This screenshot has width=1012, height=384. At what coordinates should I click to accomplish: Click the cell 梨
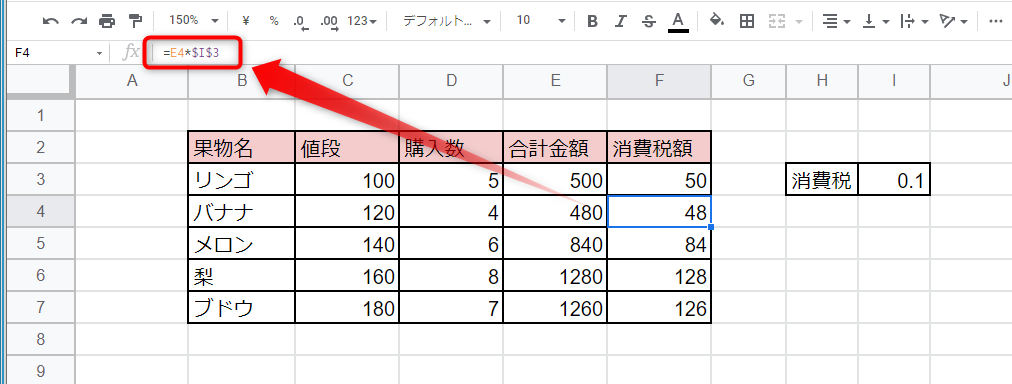241,276
